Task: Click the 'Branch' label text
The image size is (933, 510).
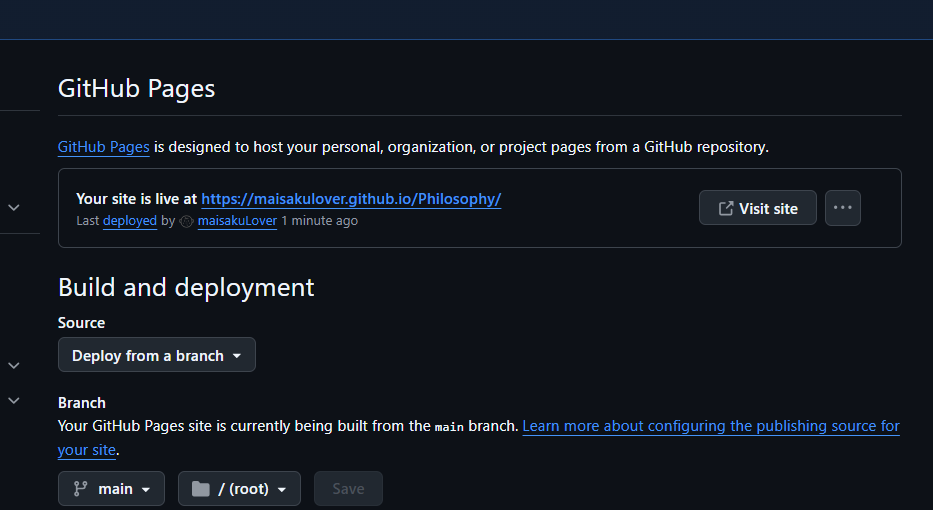Action: (82, 403)
